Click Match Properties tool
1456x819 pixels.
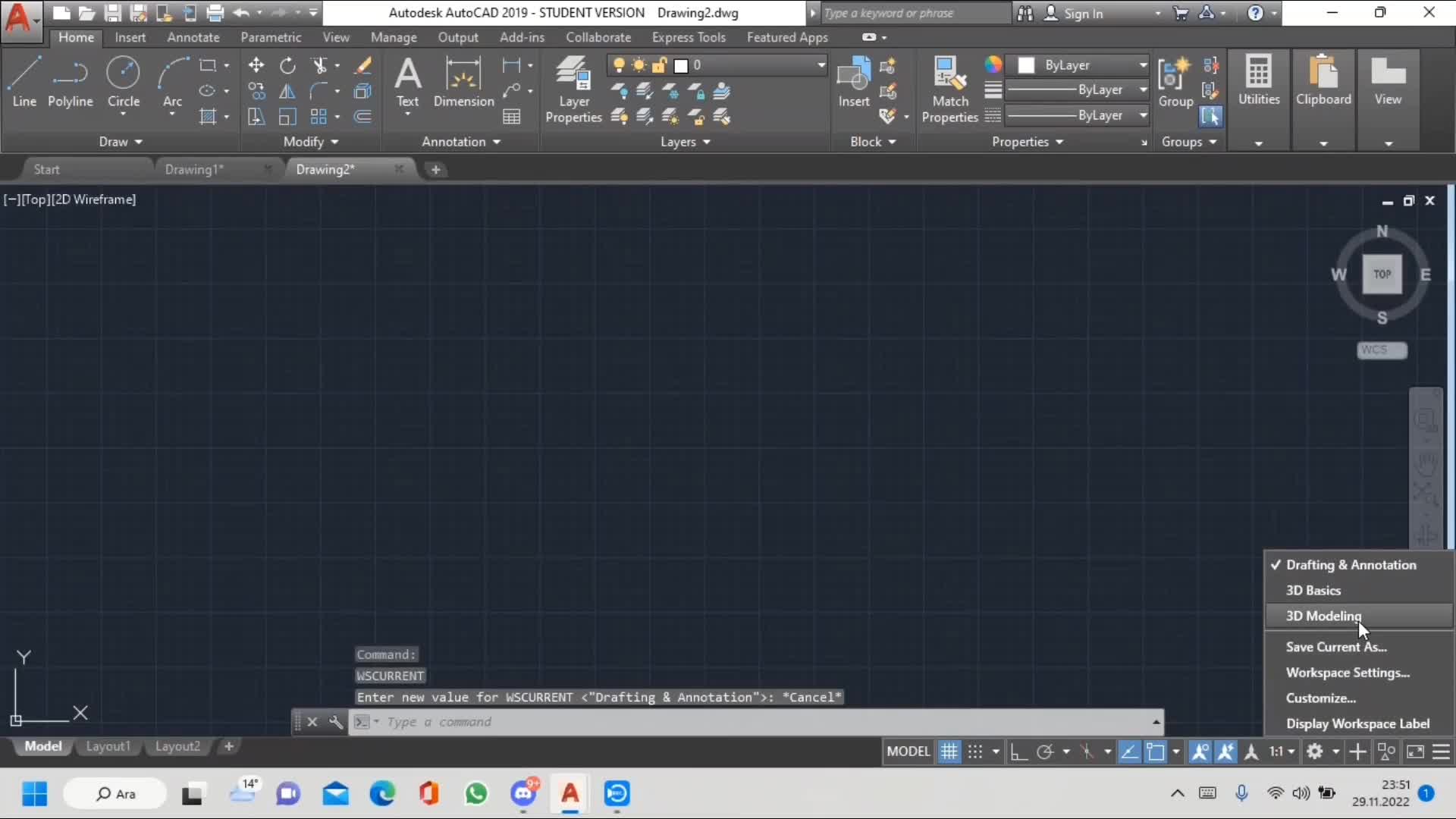[949, 89]
